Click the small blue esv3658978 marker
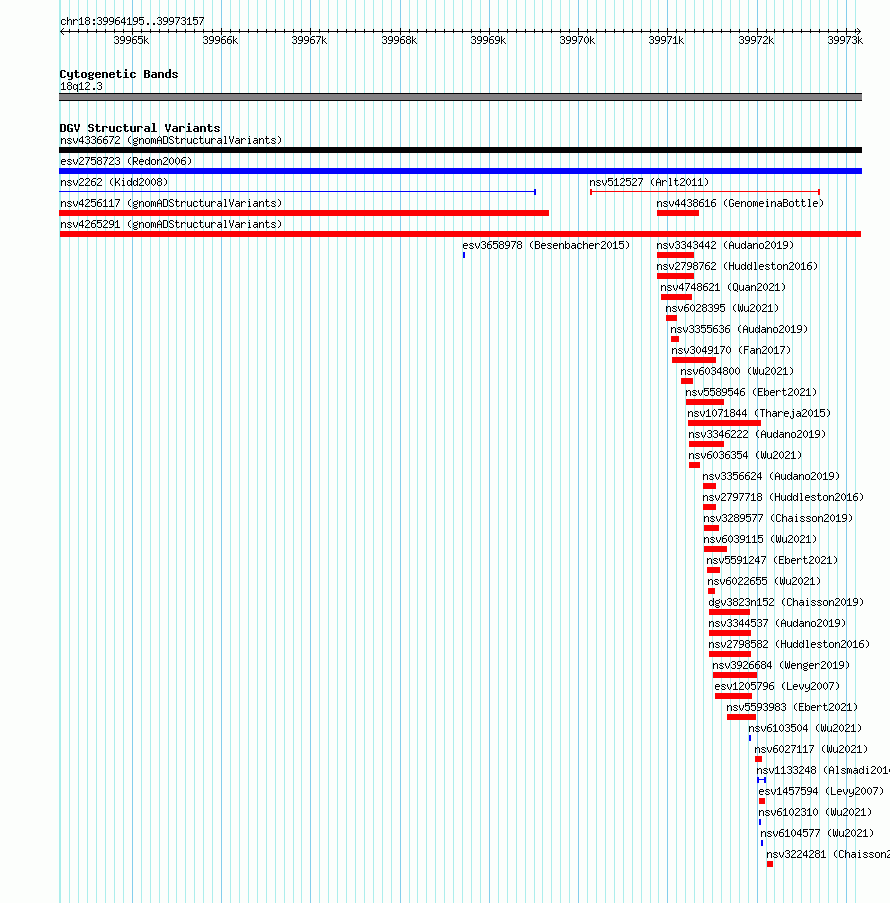This screenshot has width=890, height=903. (x=464, y=255)
